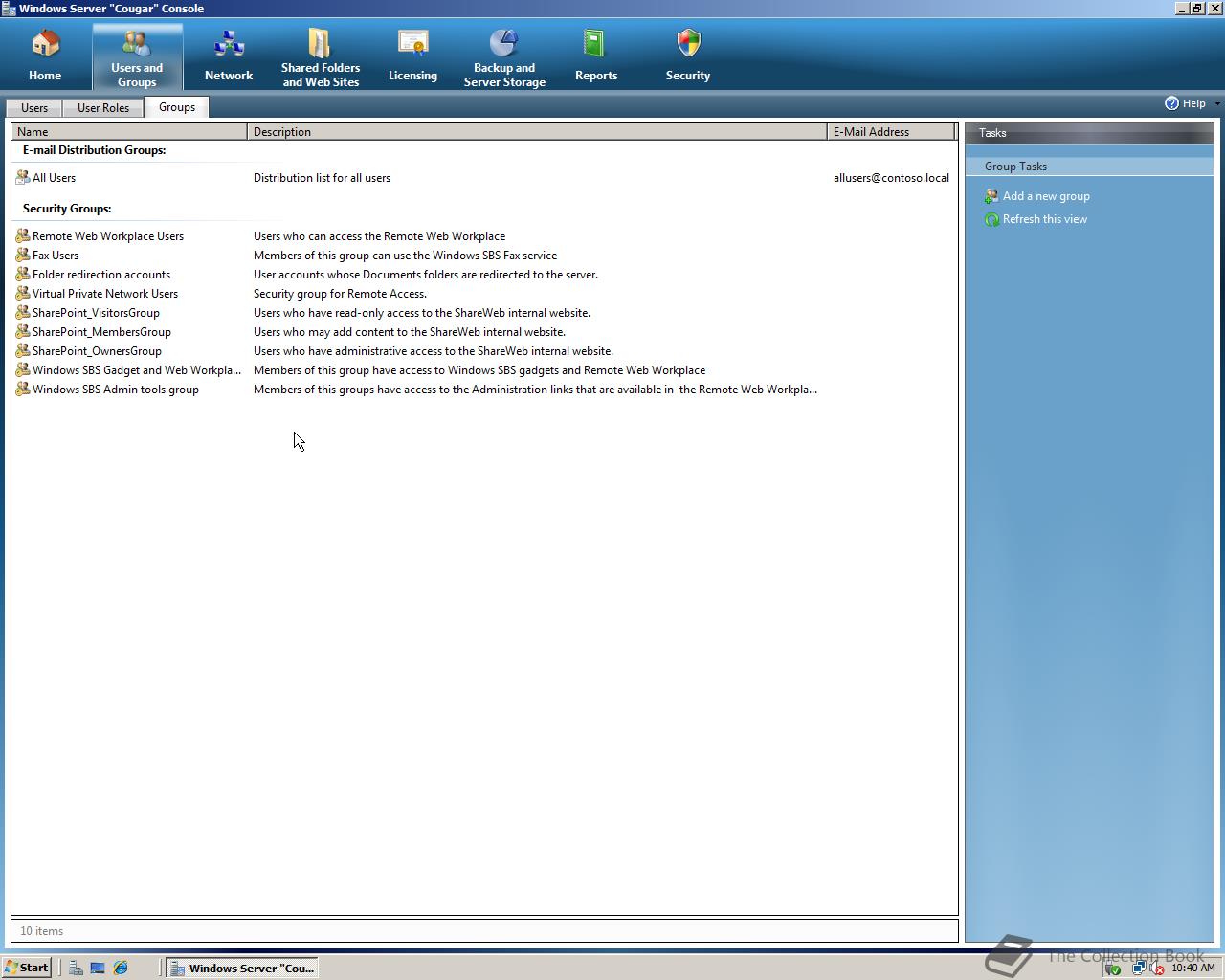Select the Groups tab

(x=177, y=107)
